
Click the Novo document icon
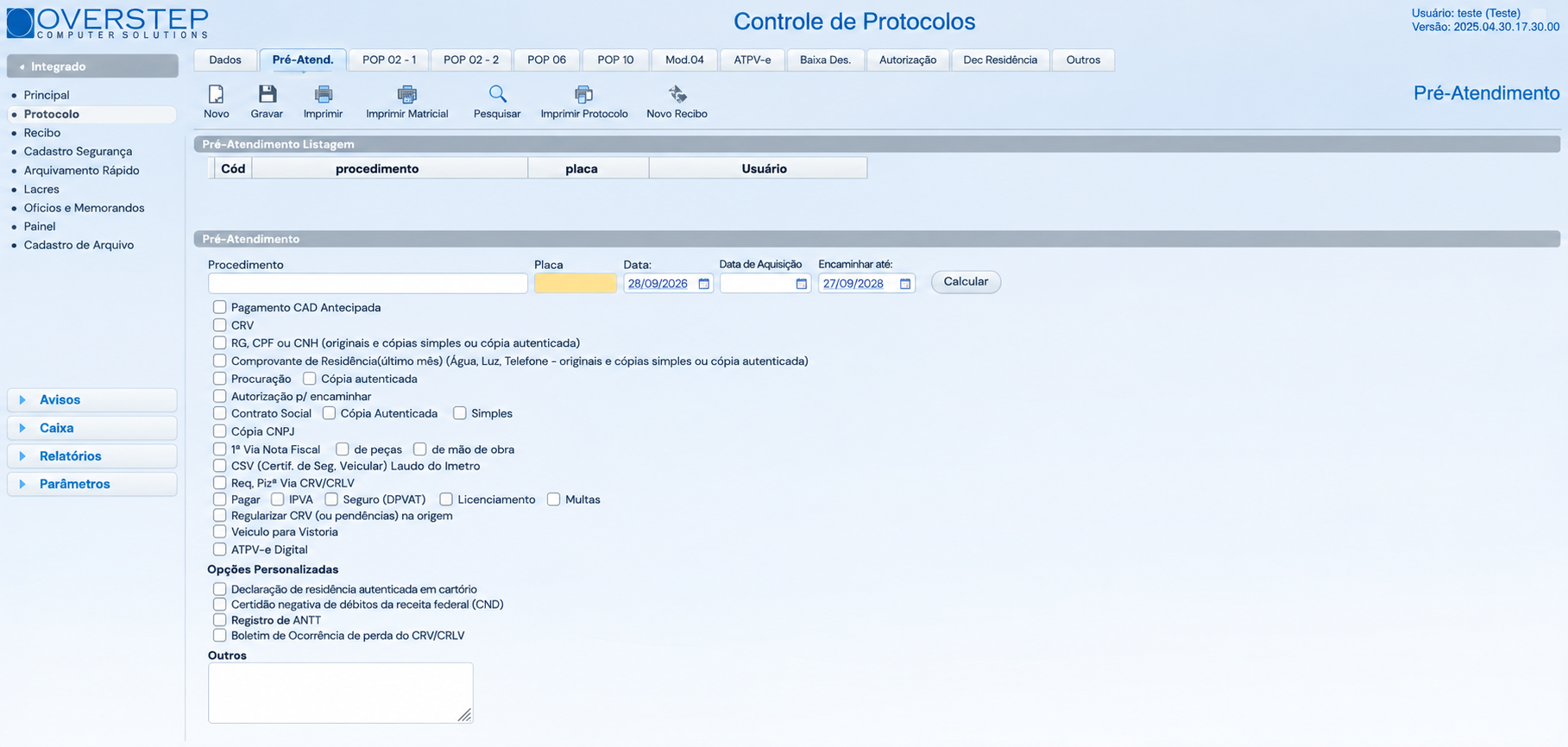(x=216, y=95)
